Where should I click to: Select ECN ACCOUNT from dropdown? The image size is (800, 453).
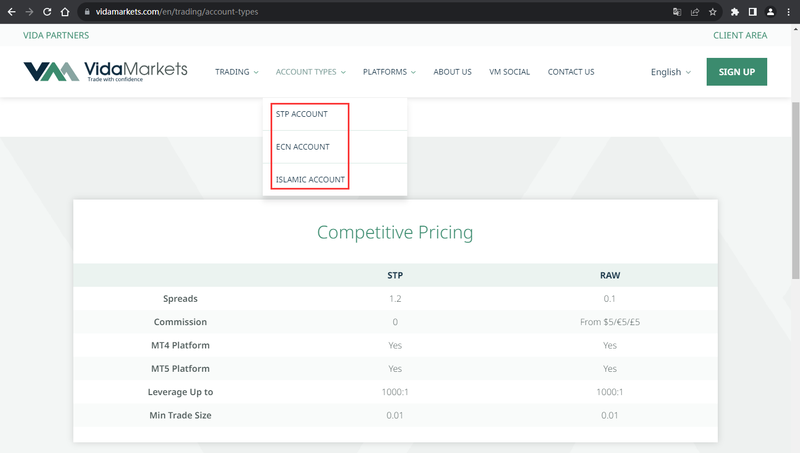335,147
